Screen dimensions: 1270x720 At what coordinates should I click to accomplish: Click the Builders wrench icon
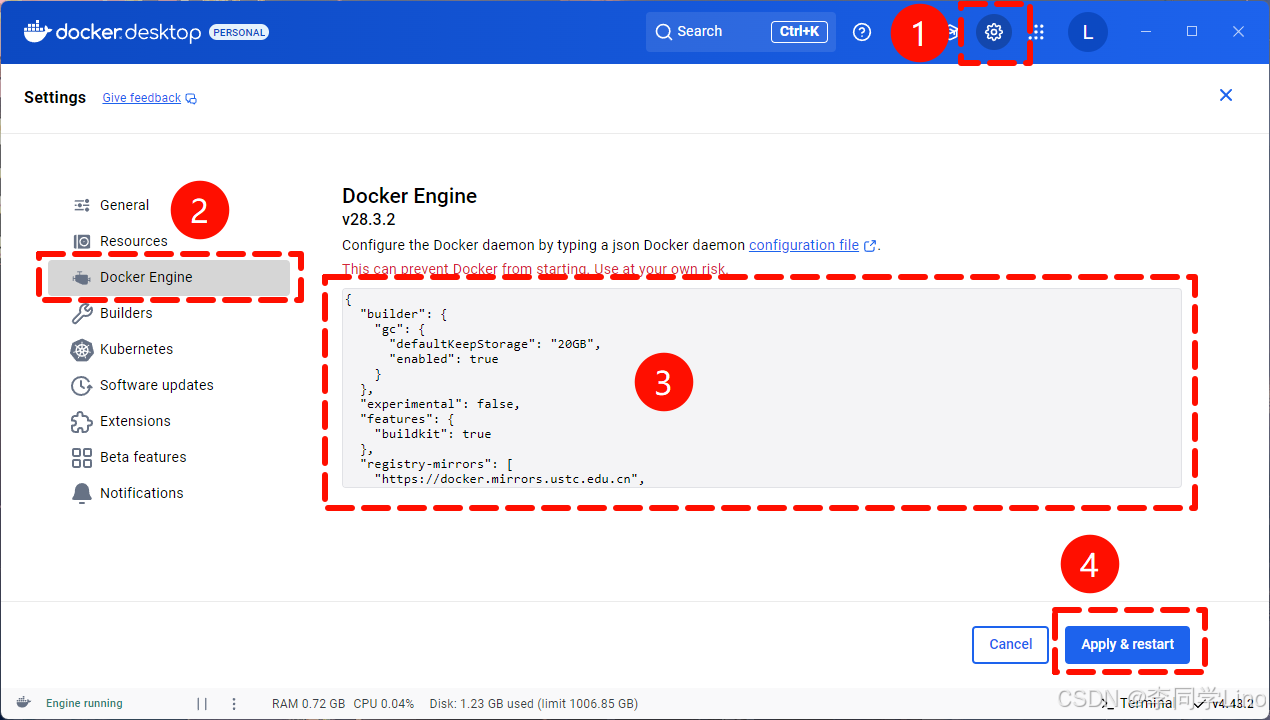point(82,313)
